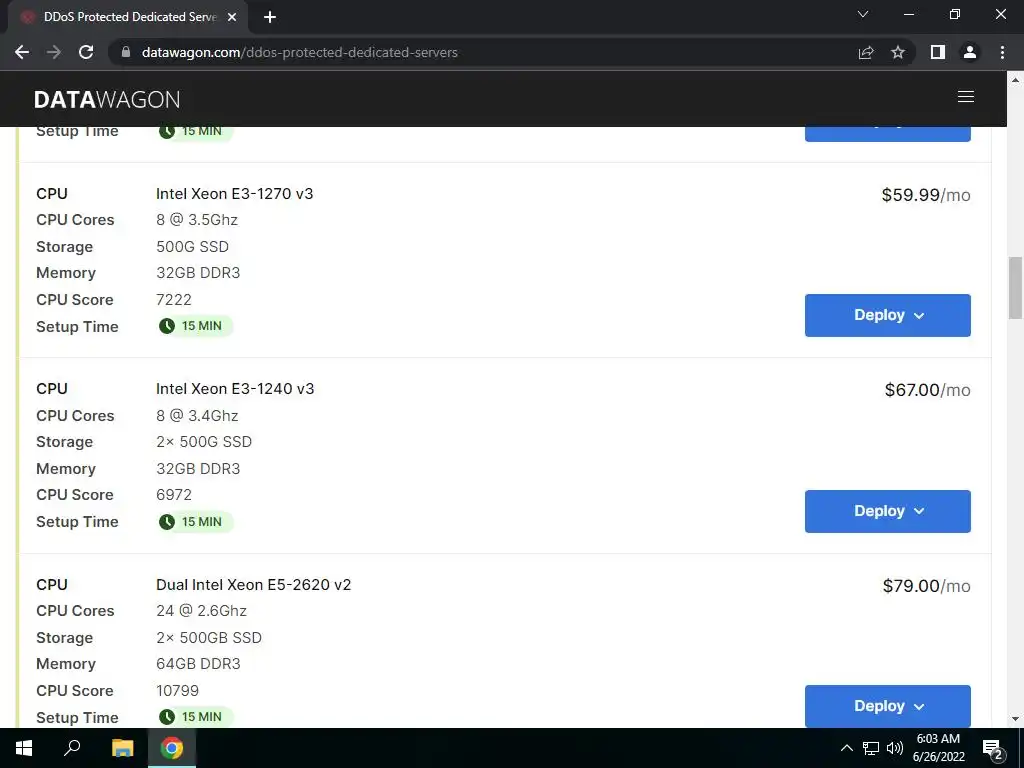
Task: Show hidden system tray icons
Action: pos(846,748)
